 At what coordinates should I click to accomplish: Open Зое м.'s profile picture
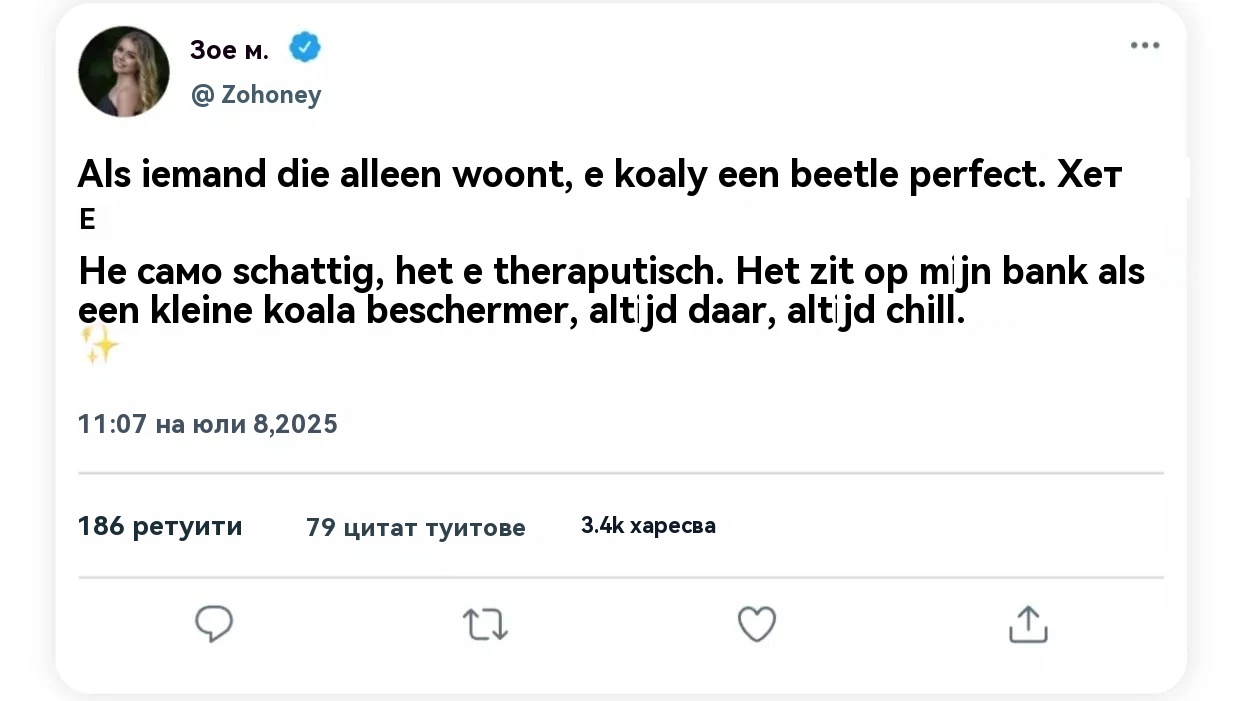[x=124, y=71]
